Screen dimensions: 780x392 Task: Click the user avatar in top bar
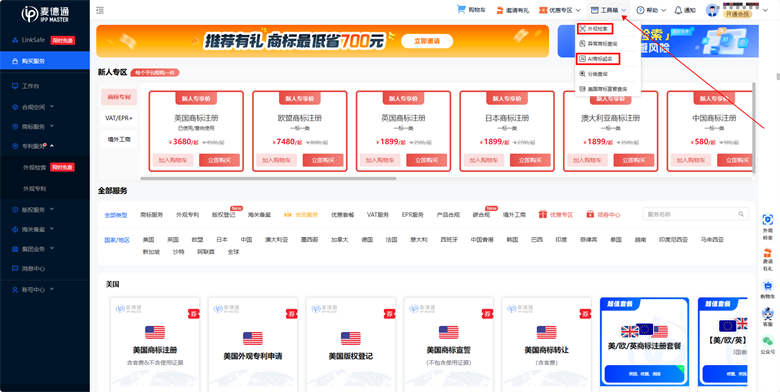tap(712, 10)
